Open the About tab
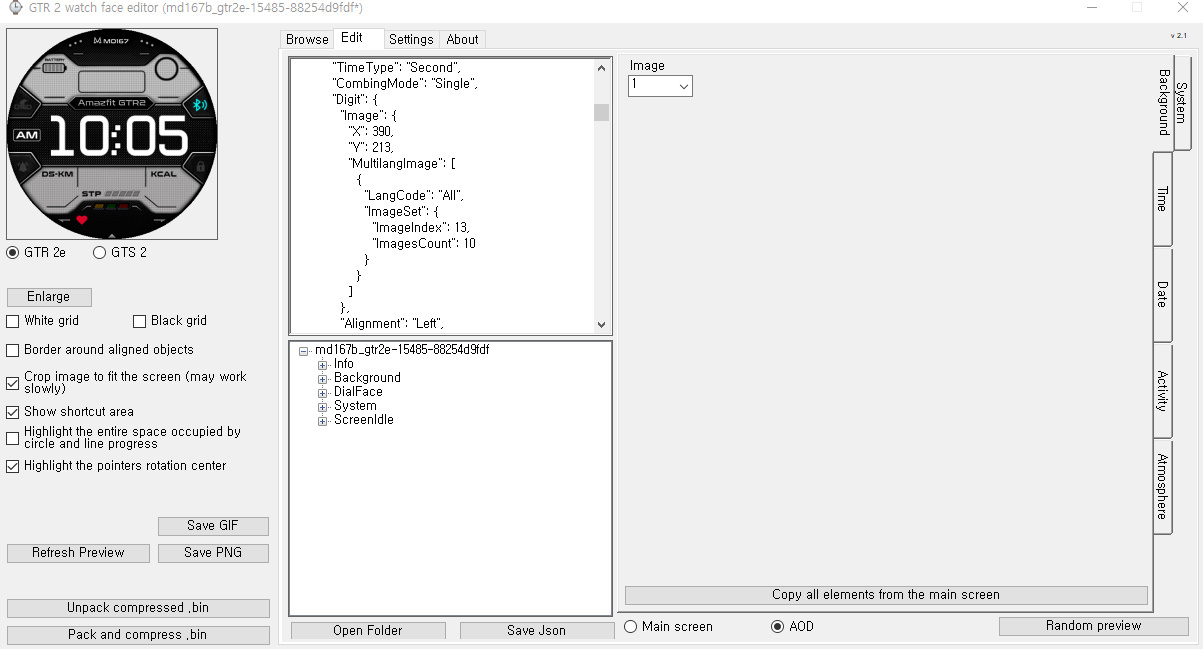The image size is (1203, 649). [x=462, y=39]
